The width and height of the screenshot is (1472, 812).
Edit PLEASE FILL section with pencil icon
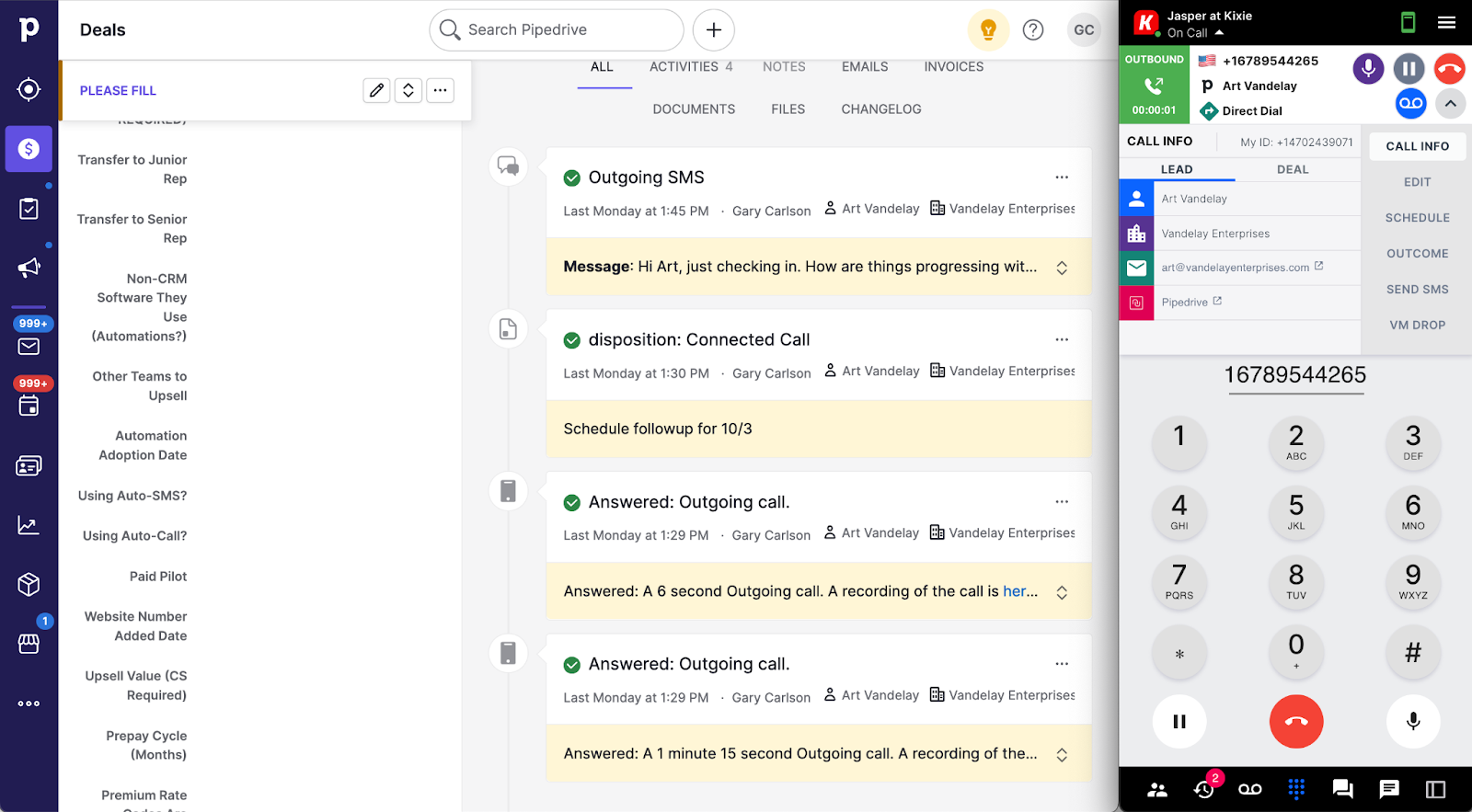(x=376, y=90)
